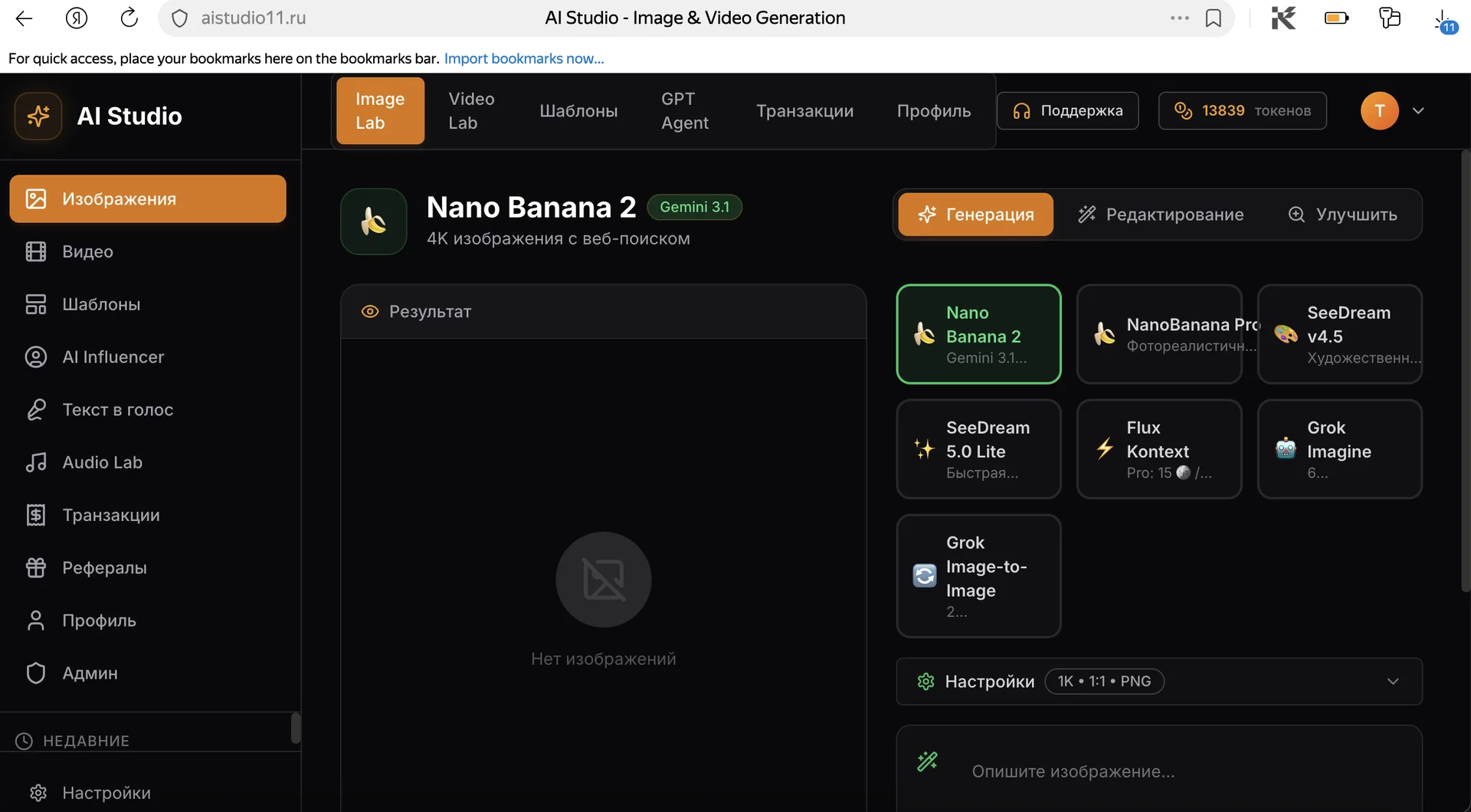Image resolution: width=1471 pixels, height=812 pixels.
Task: Open Шаблоны in the left sidebar
Action: pyautogui.click(x=148, y=304)
